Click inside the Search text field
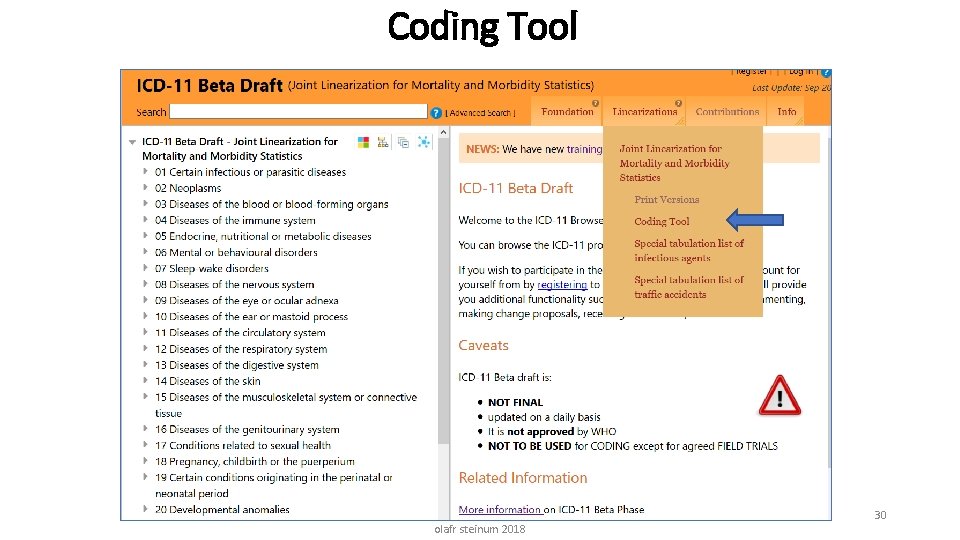This screenshot has width=960, height=540. click(298, 111)
